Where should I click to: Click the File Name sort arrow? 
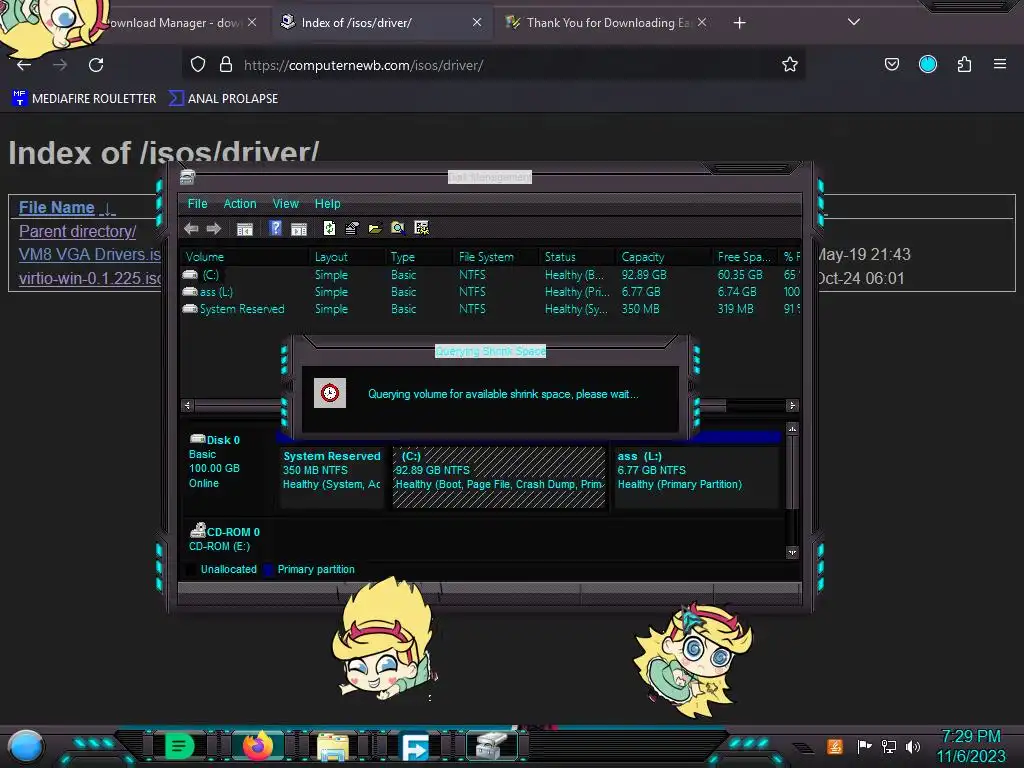tap(107, 208)
